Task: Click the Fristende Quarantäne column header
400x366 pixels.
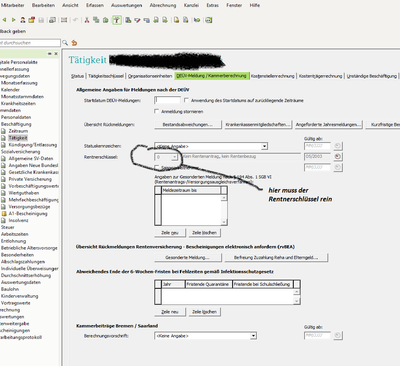Action: [x=208, y=284]
